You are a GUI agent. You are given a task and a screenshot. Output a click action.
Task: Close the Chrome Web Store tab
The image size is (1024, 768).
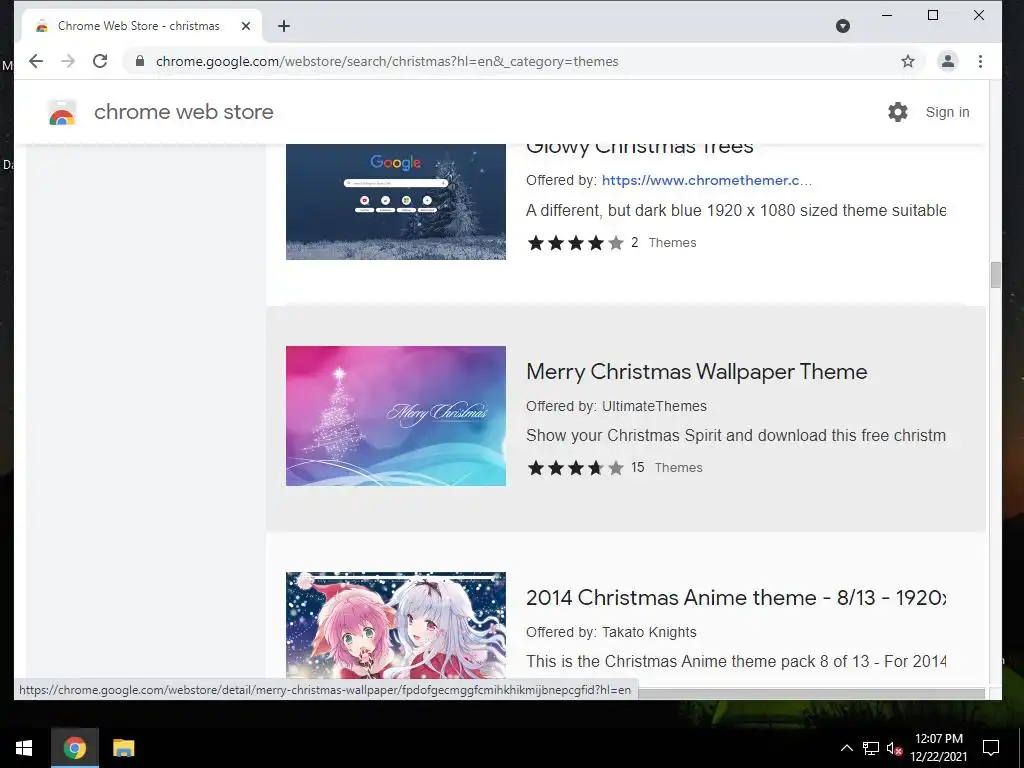[x=246, y=26]
